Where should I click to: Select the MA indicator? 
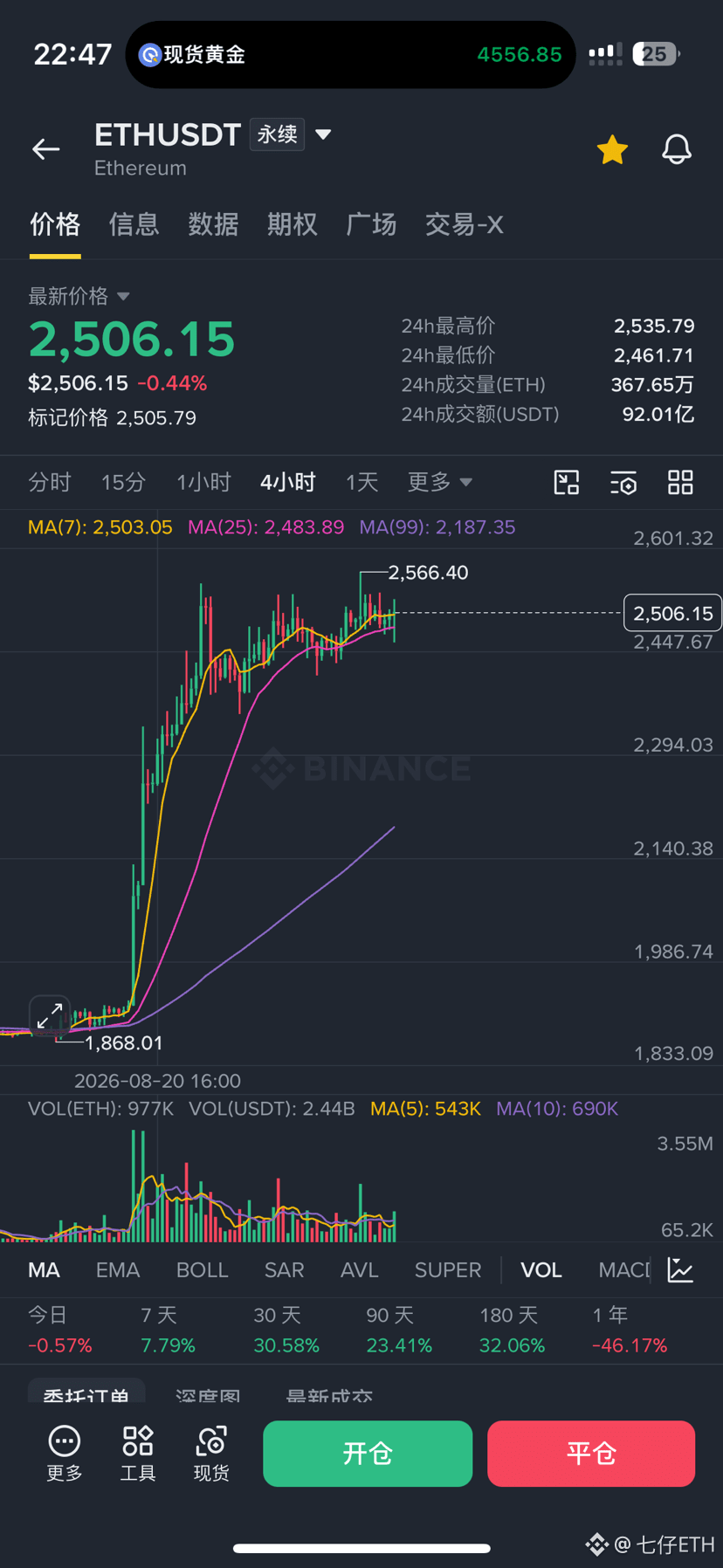pyautogui.click(x=44, y=1270)
